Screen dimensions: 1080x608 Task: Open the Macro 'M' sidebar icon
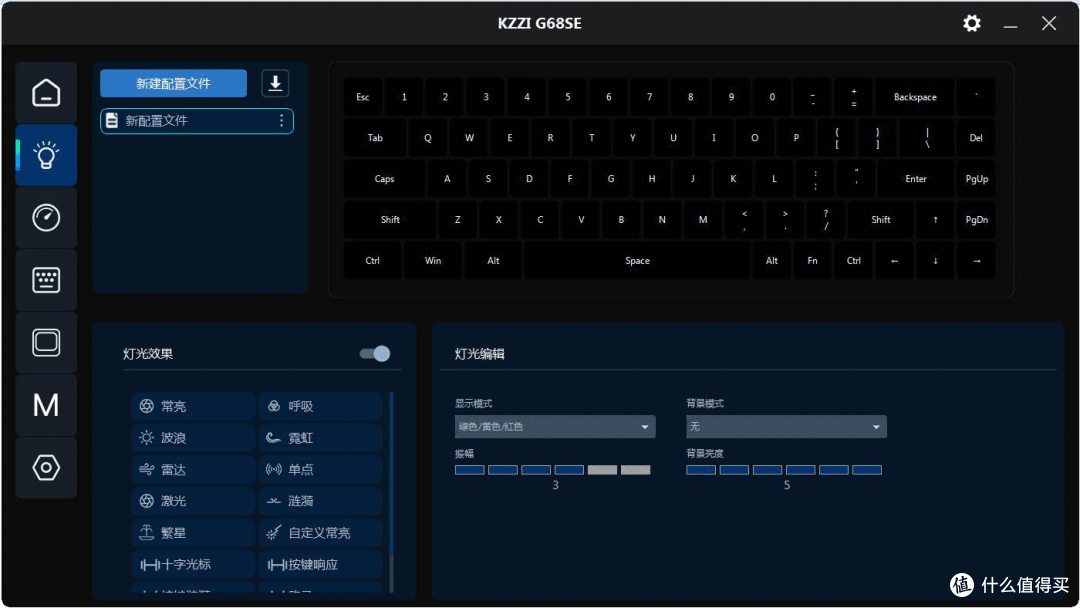[46, 405]
